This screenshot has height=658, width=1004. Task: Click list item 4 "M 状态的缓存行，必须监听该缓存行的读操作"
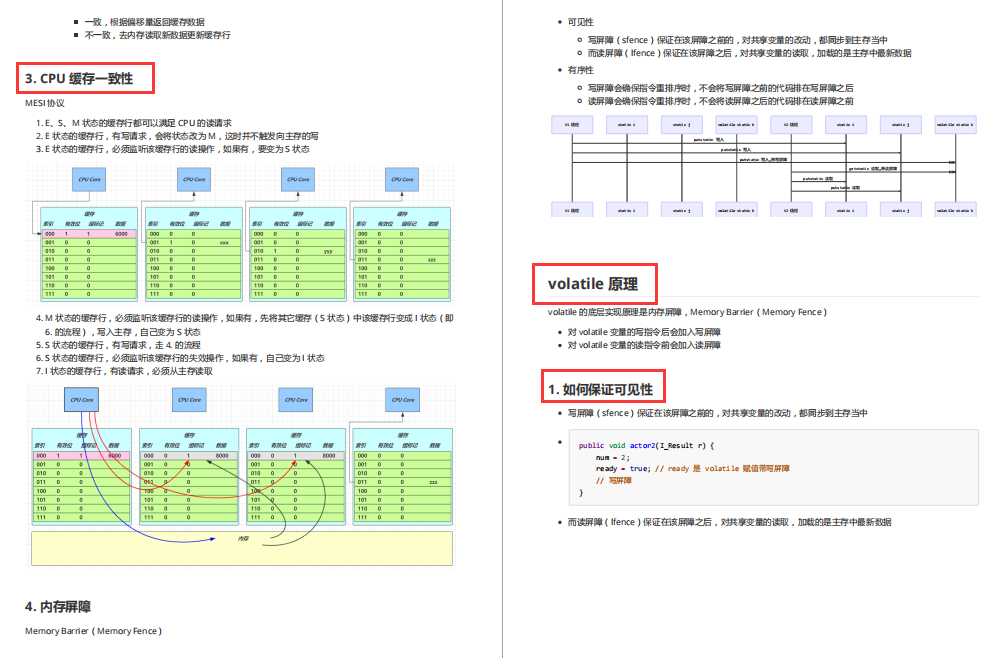pyautogui.click(x=245, y=325)
